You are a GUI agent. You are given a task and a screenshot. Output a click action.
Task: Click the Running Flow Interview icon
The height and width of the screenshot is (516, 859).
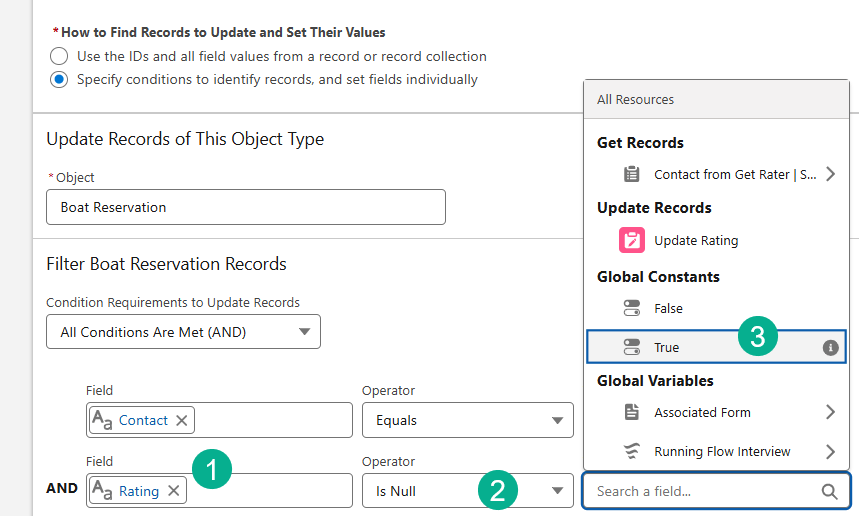tap(631, 451)
